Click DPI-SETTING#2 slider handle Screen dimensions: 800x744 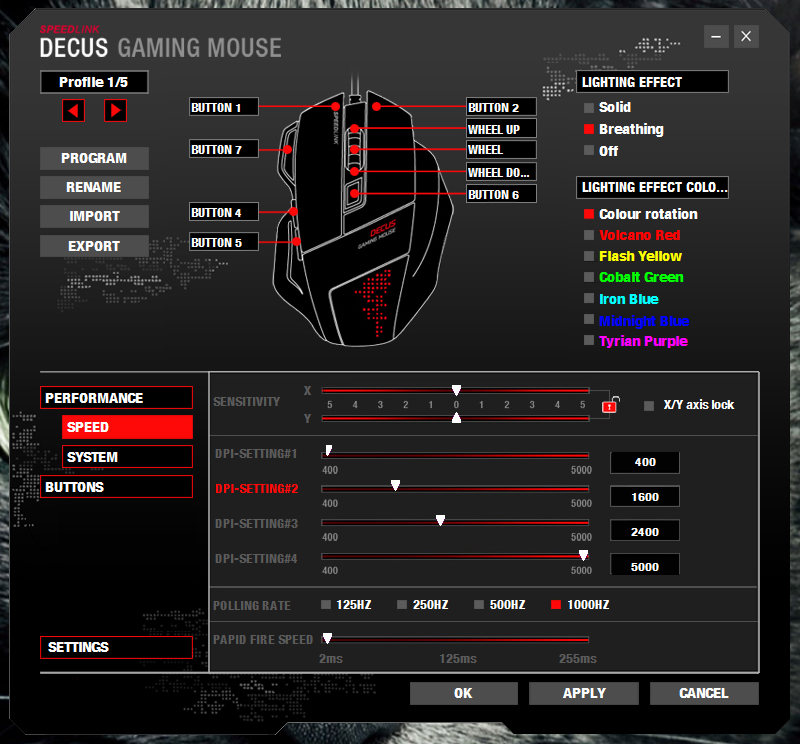[395, 485]
